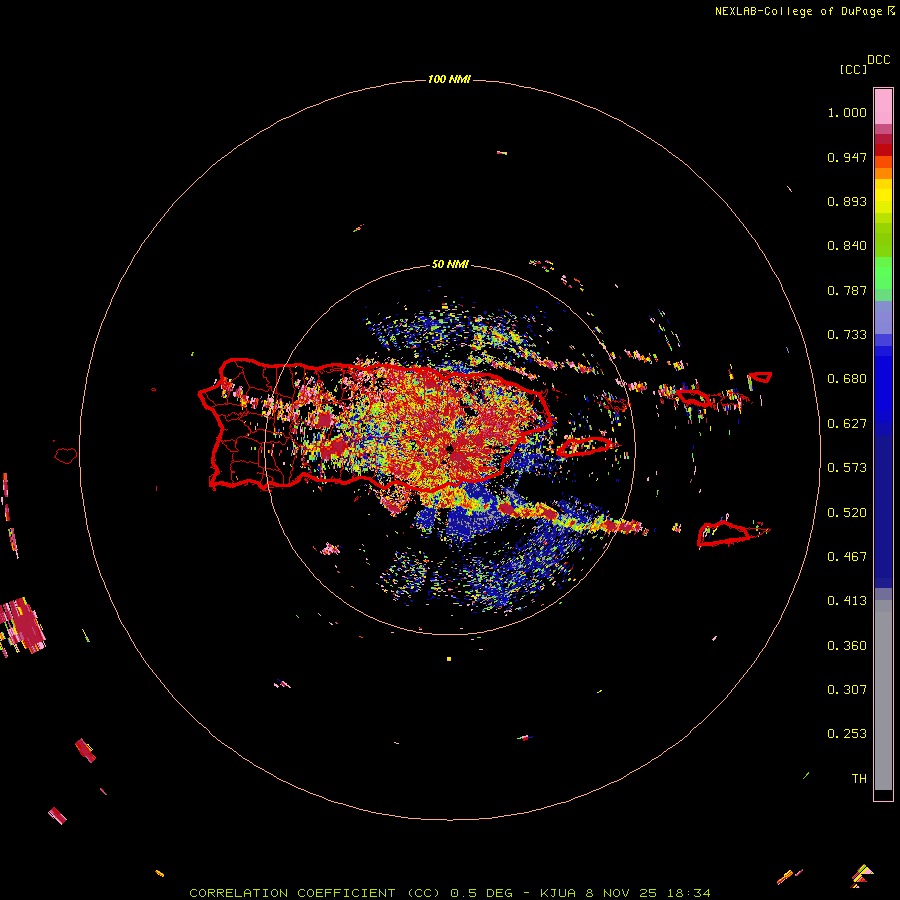Pick the gray segment of the color bar
This screenshot has width=900, height=900.
pyautogui.click(x=883, y=695)
